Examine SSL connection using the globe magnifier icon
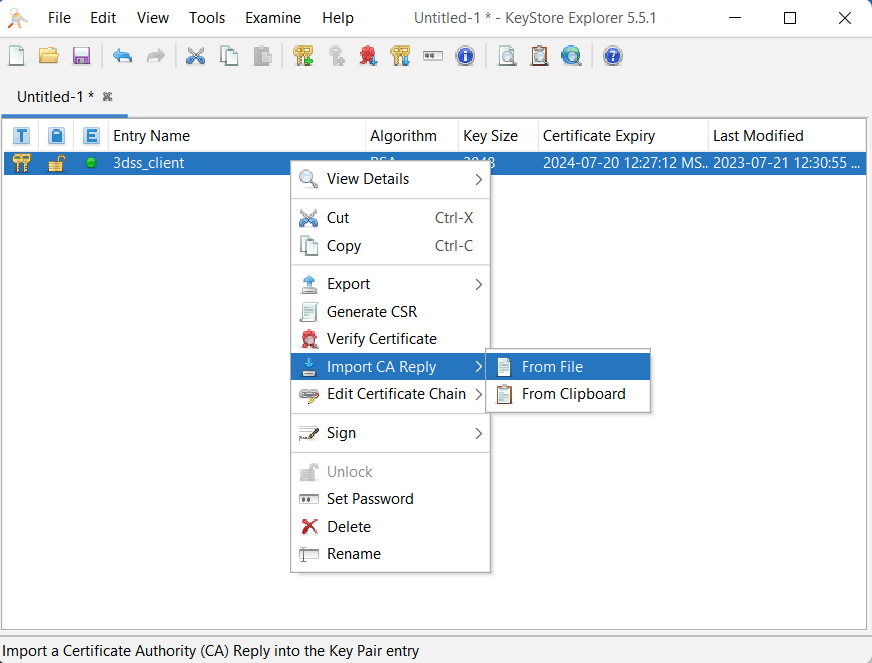This screenshot has width=872, height=663. [571, 56]
